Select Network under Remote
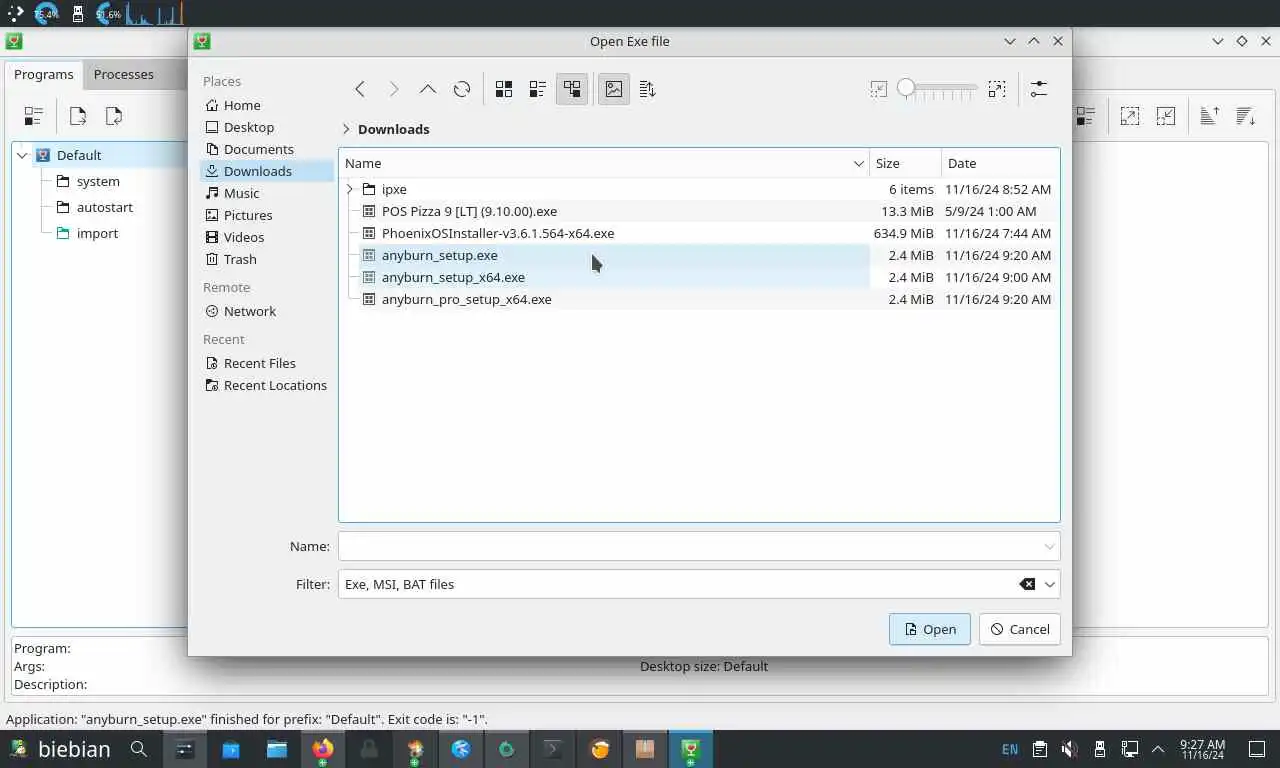This screenshot has height=768, width=1280. 267,311
